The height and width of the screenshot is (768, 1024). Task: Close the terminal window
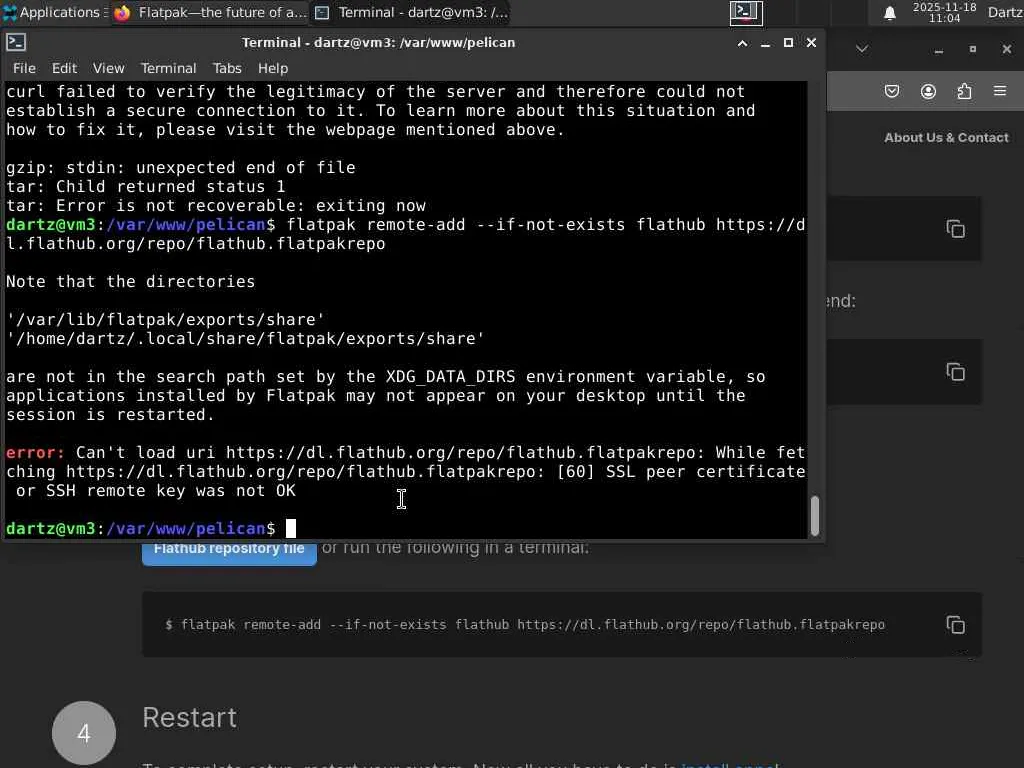[811, 42]
